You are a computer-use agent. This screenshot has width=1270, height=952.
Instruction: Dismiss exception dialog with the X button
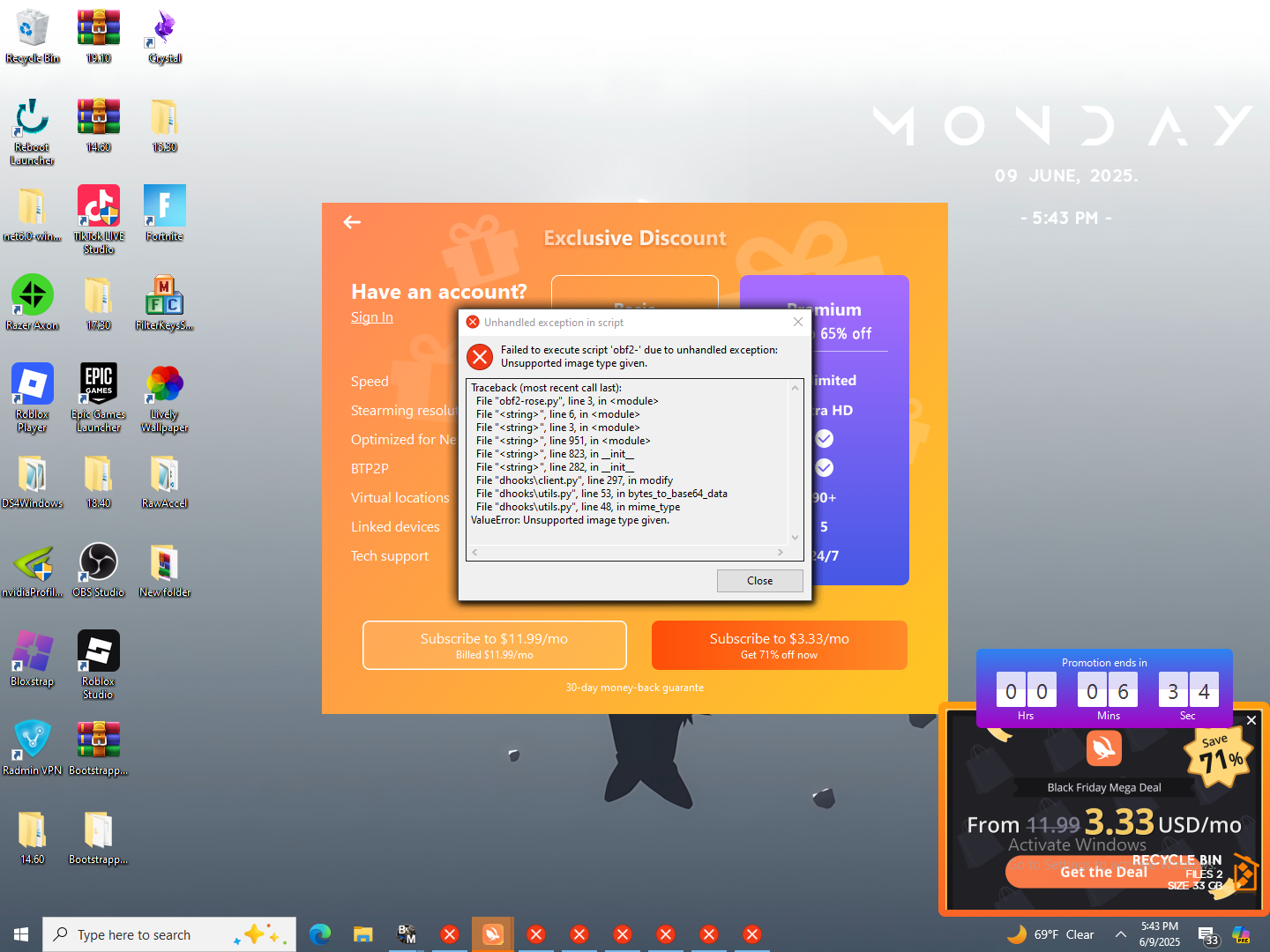point(798,322)
